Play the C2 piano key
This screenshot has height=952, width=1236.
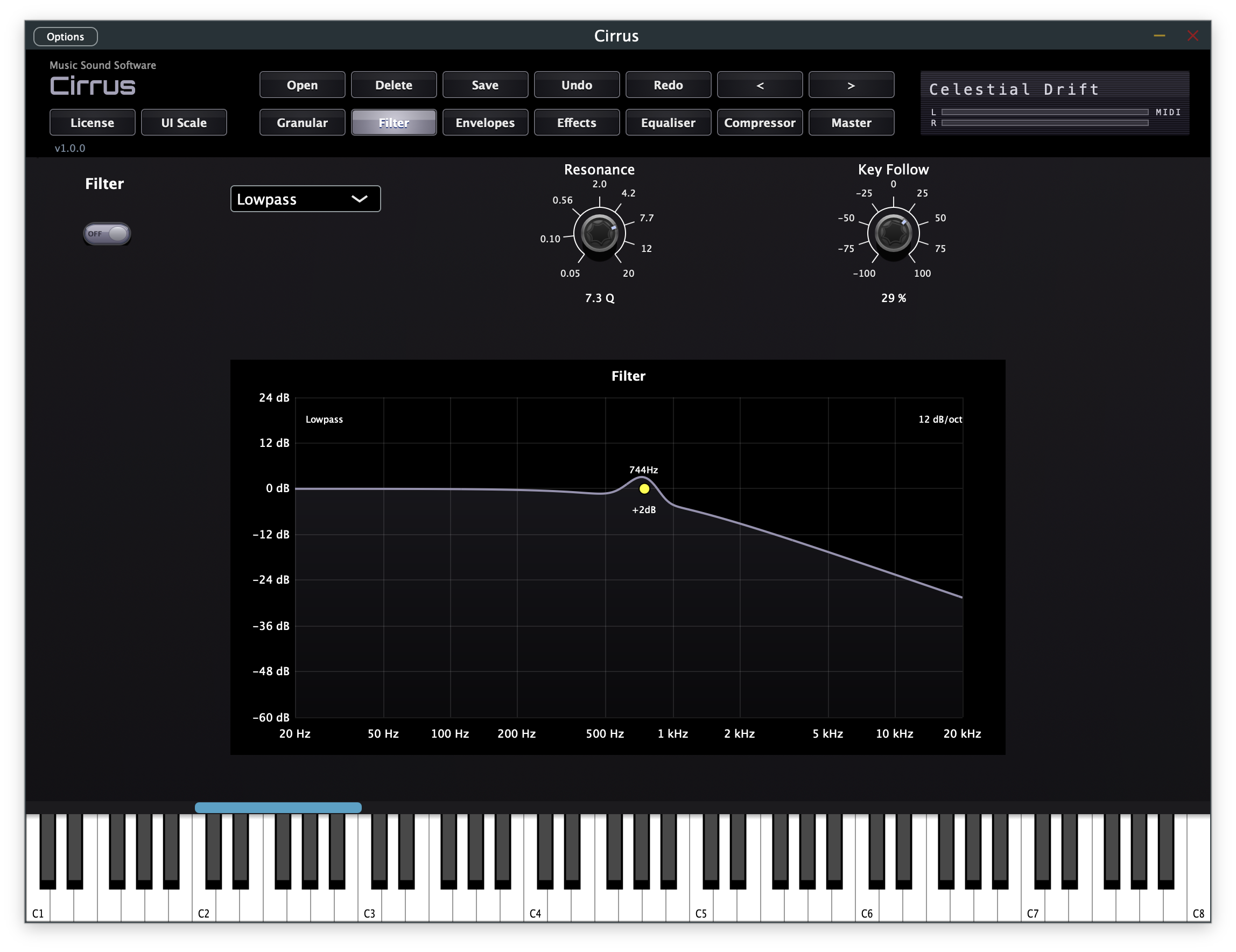click(203, 906)
